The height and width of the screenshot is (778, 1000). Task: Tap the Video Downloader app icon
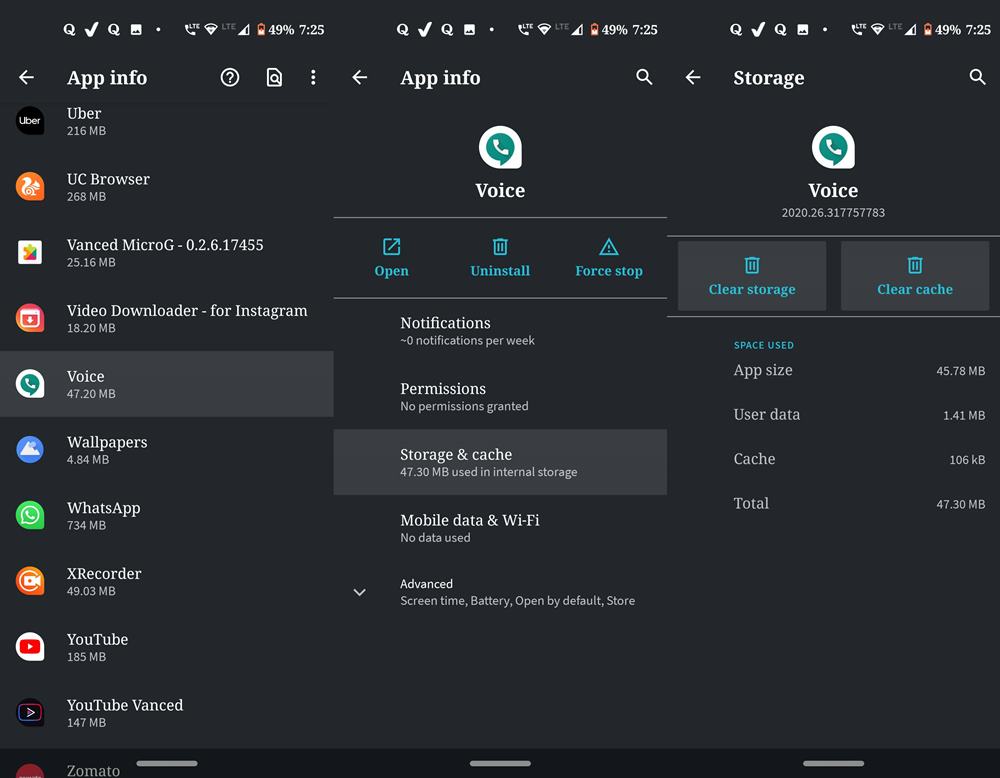pyautogui.click(x=30, y=318)
